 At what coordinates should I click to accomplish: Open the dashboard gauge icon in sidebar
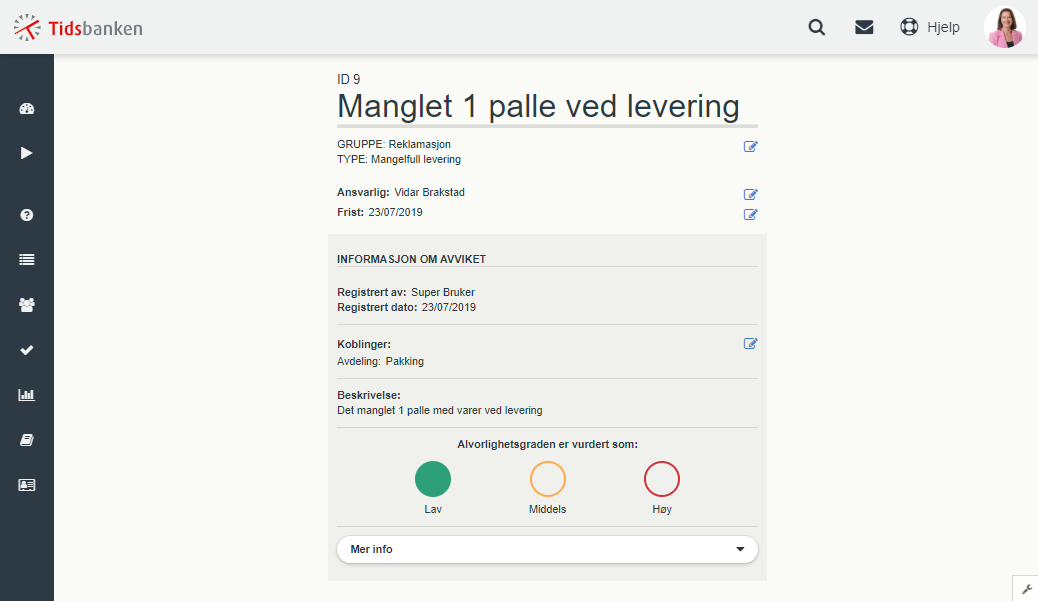26,109
